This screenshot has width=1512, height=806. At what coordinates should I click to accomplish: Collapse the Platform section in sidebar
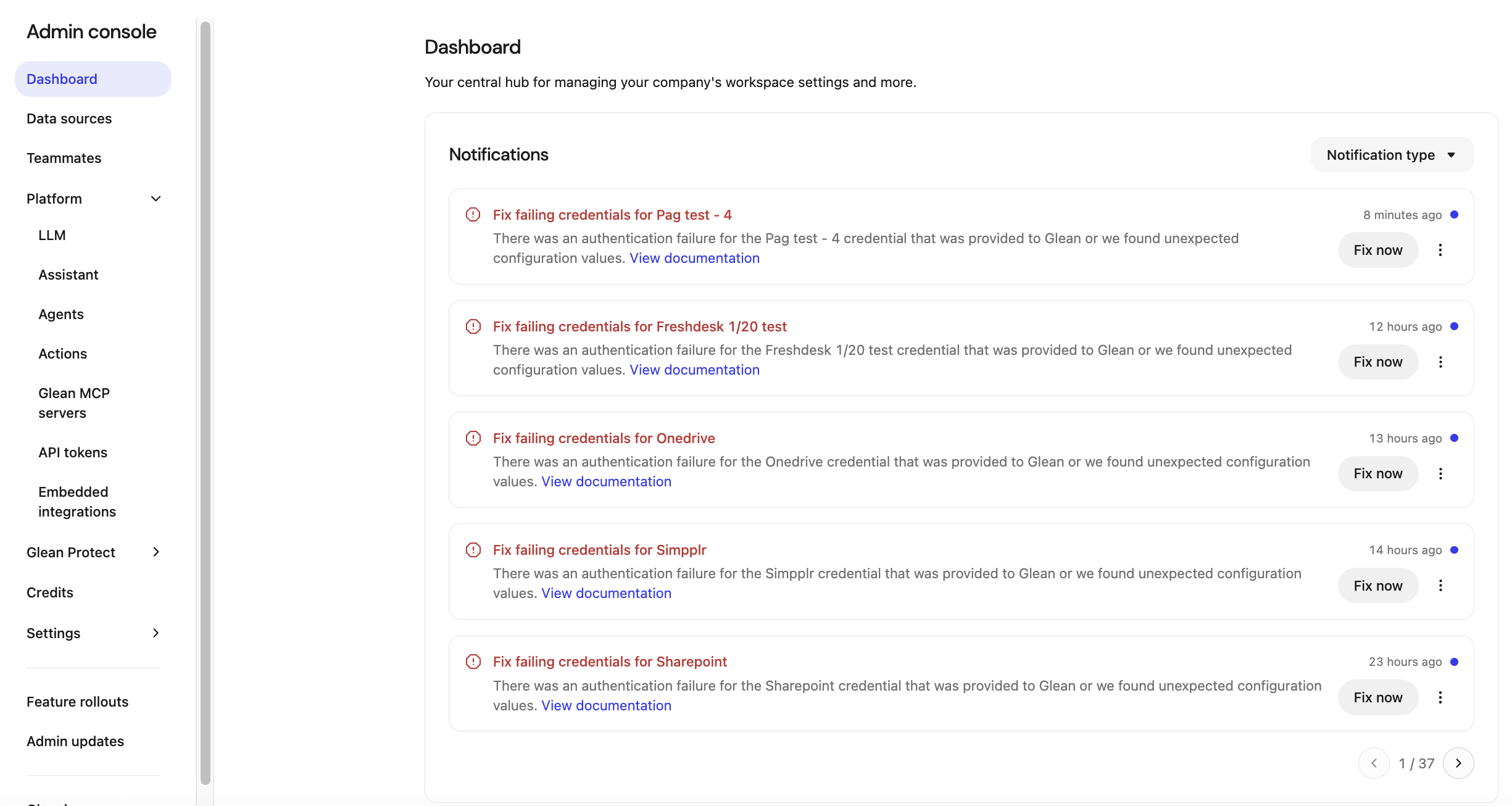[156, 198]
